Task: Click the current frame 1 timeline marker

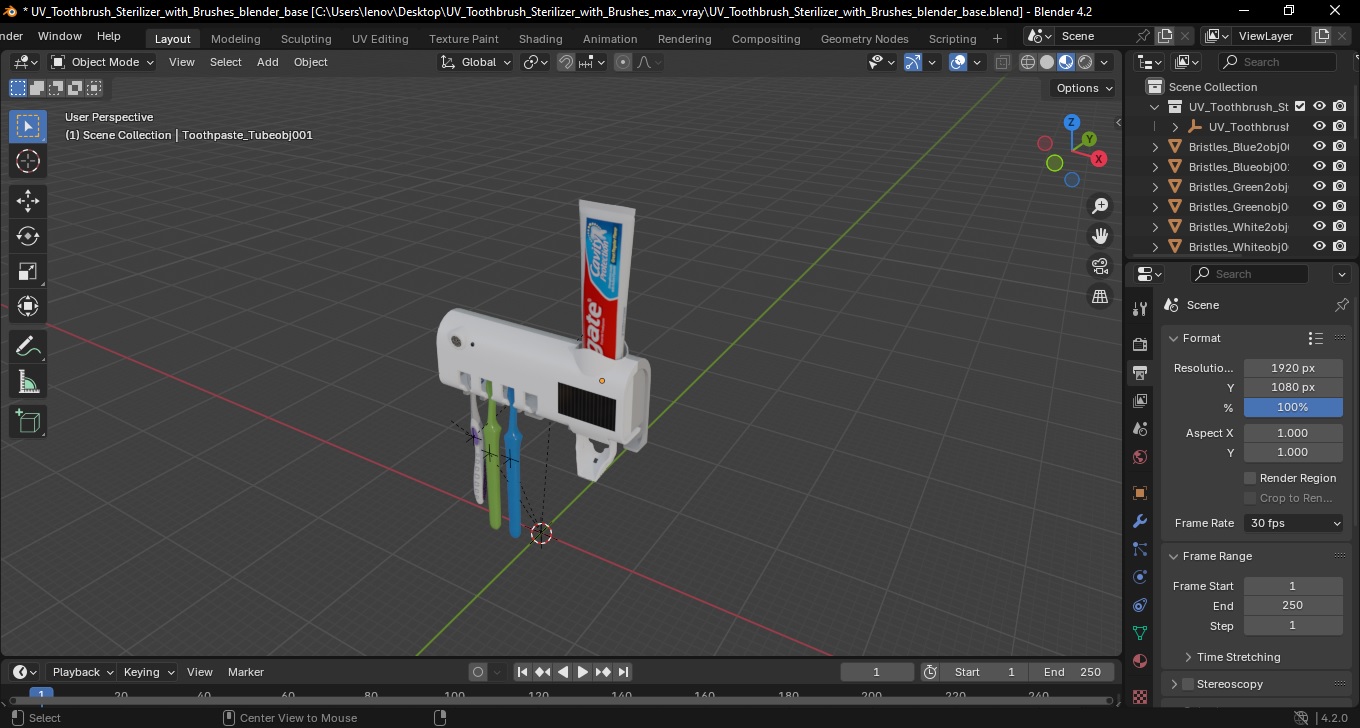Action: point(41,694)
